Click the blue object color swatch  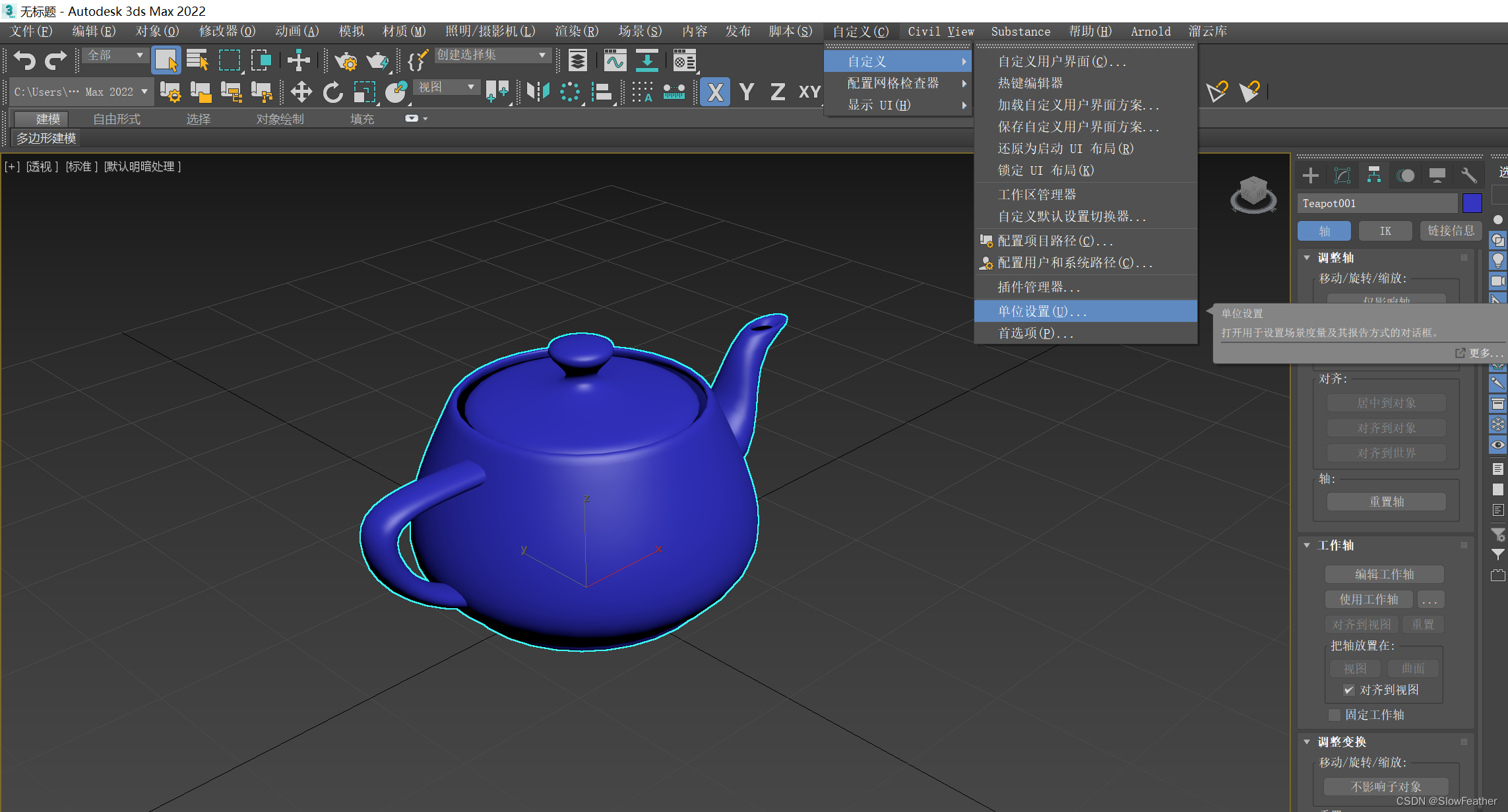point(1472,203)
